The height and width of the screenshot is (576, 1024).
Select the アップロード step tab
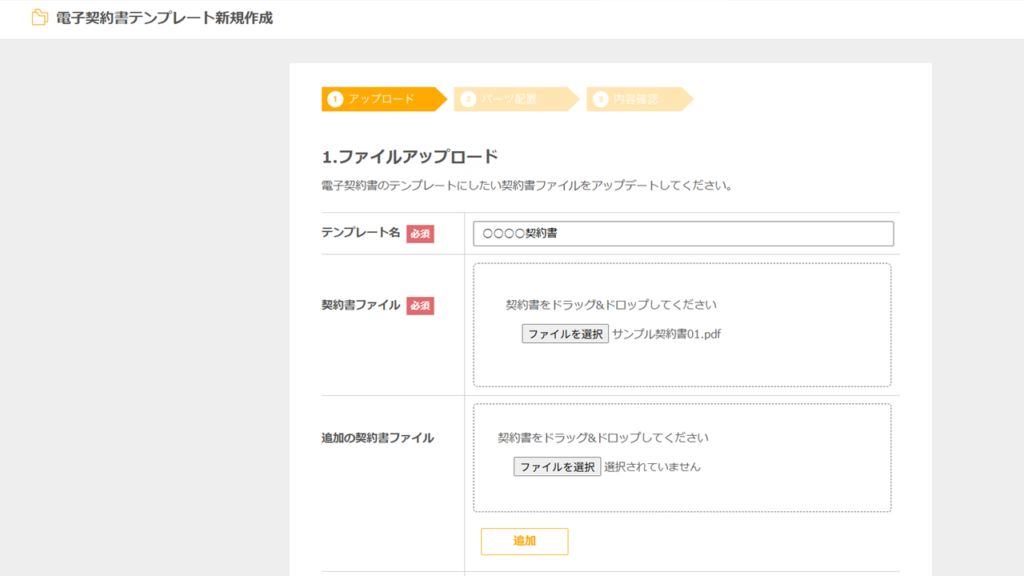381,99
